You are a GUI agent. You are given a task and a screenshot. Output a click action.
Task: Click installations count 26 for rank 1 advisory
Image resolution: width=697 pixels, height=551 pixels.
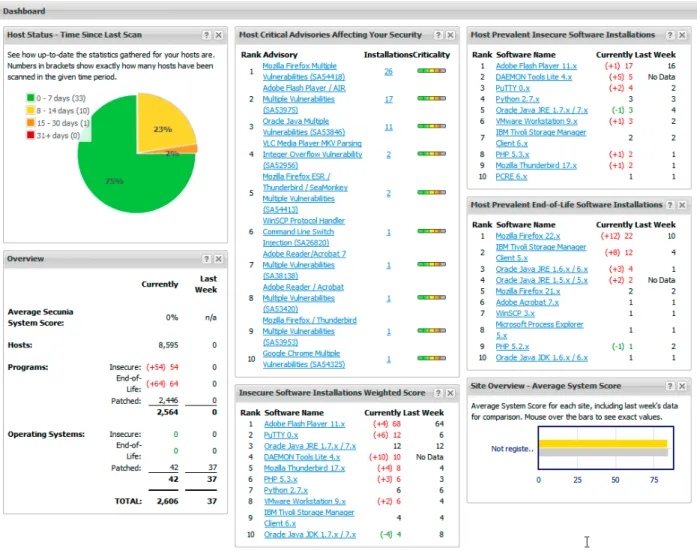pyautogui.click(x=389, y=72)
